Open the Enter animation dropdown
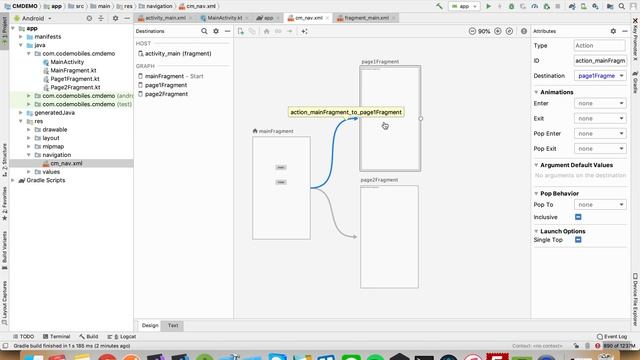The width and height of the screenshot is (640, 360). tap(600, 103)
